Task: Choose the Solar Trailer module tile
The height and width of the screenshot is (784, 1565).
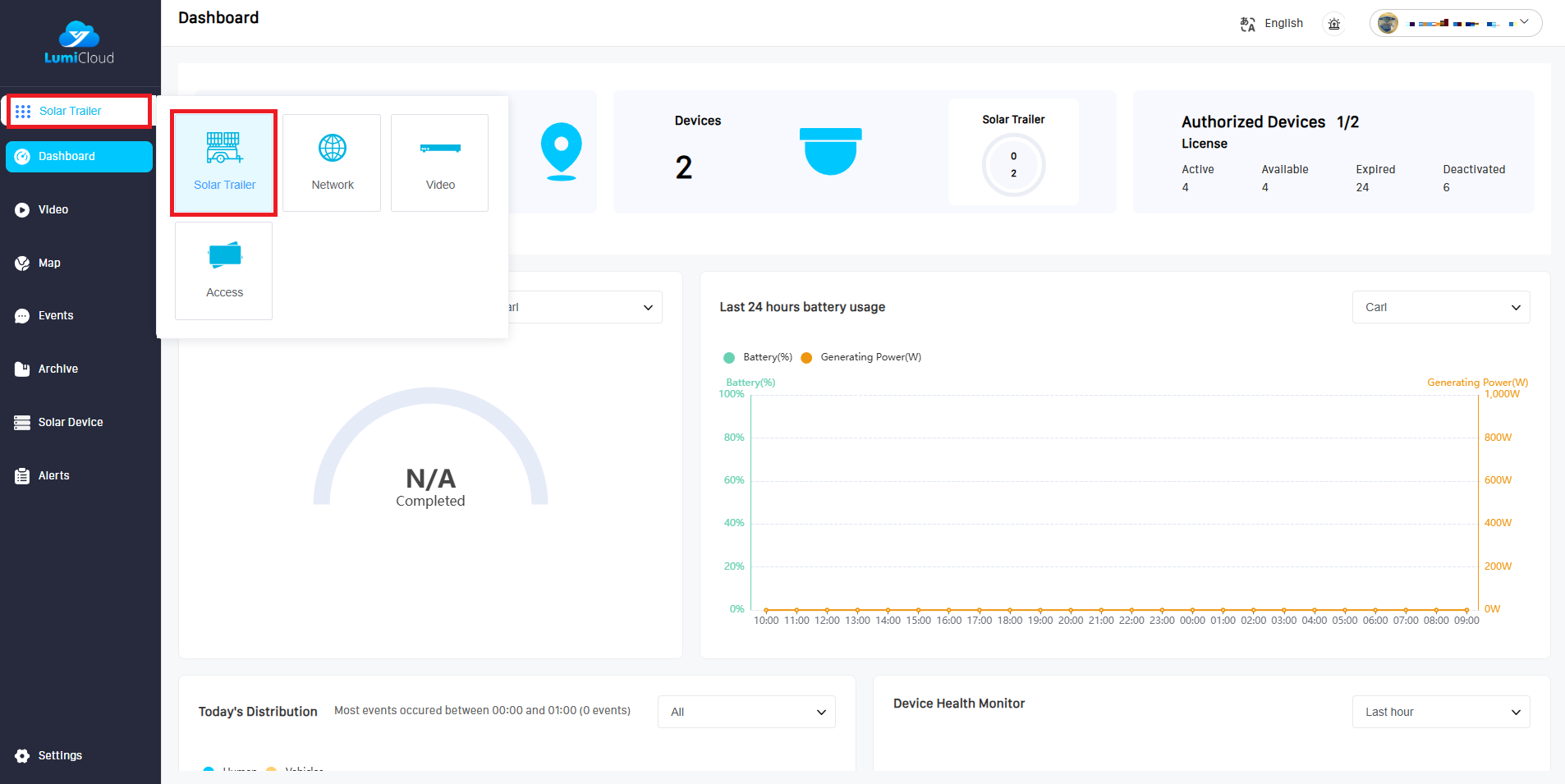Action: click(x=223, y=163)
